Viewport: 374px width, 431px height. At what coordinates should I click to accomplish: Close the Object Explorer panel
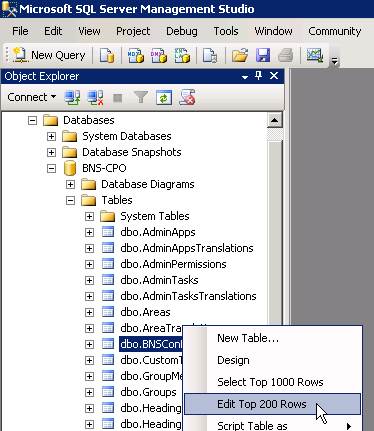click(x=274, y=76)
